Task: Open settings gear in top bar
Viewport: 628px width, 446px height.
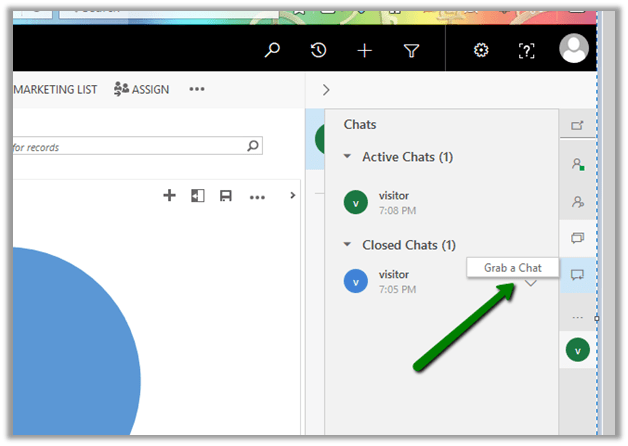Action: (481, 50)
